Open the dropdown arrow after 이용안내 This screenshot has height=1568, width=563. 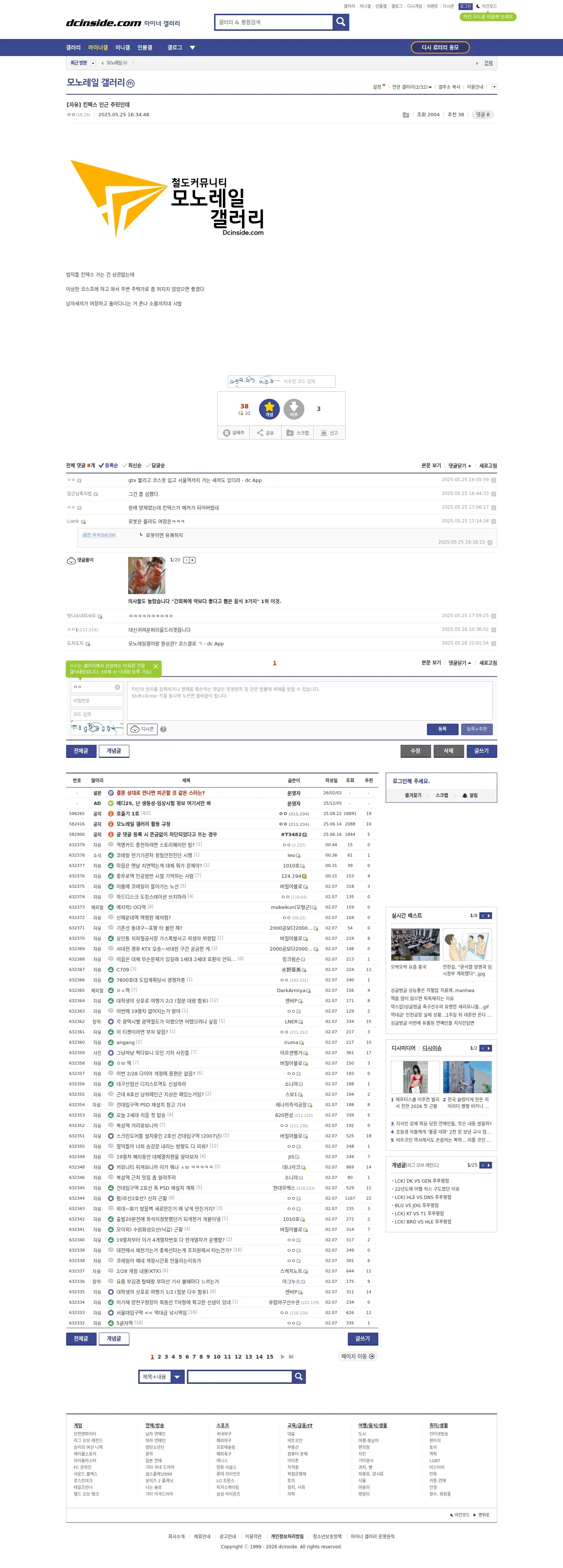point(494,87)
